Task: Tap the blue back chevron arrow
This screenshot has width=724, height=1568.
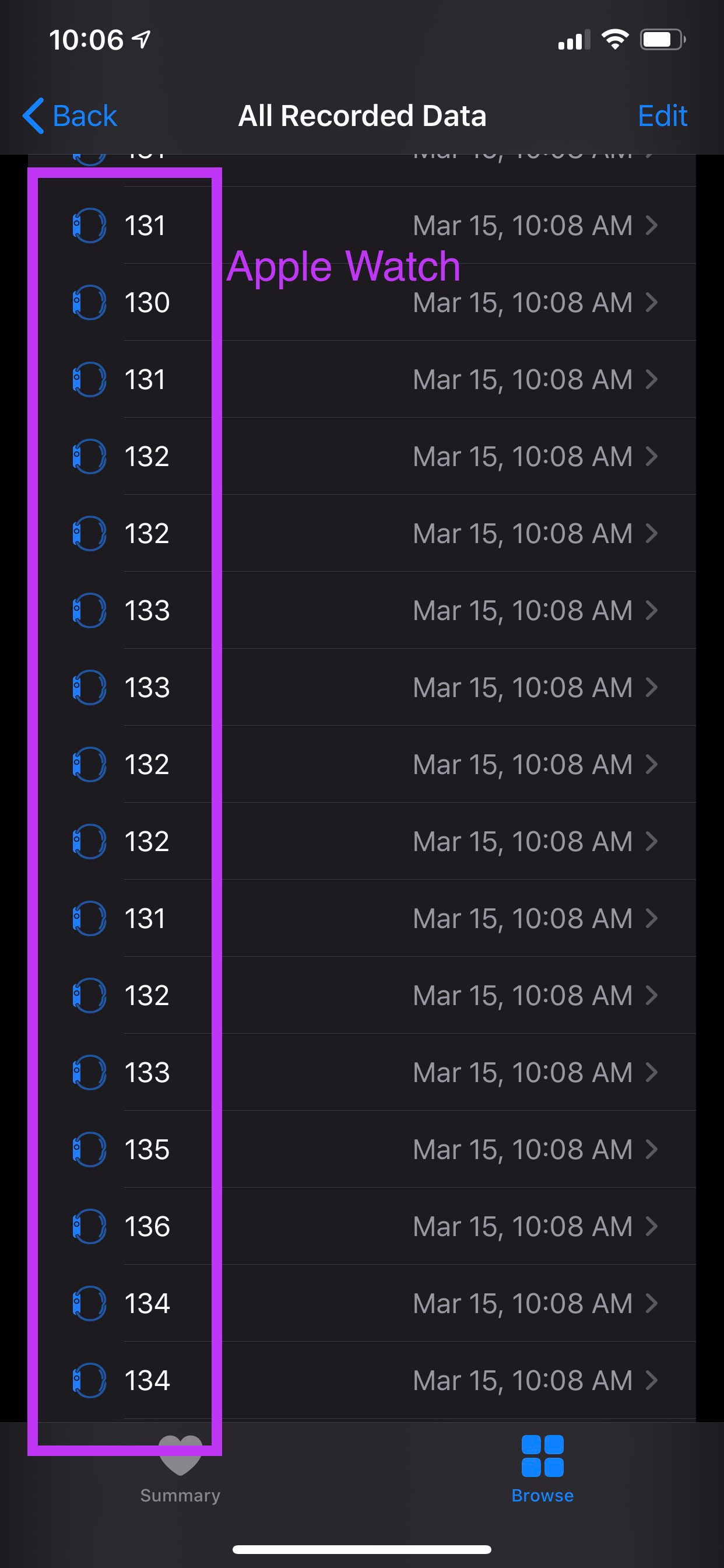Action: point(33,116)
